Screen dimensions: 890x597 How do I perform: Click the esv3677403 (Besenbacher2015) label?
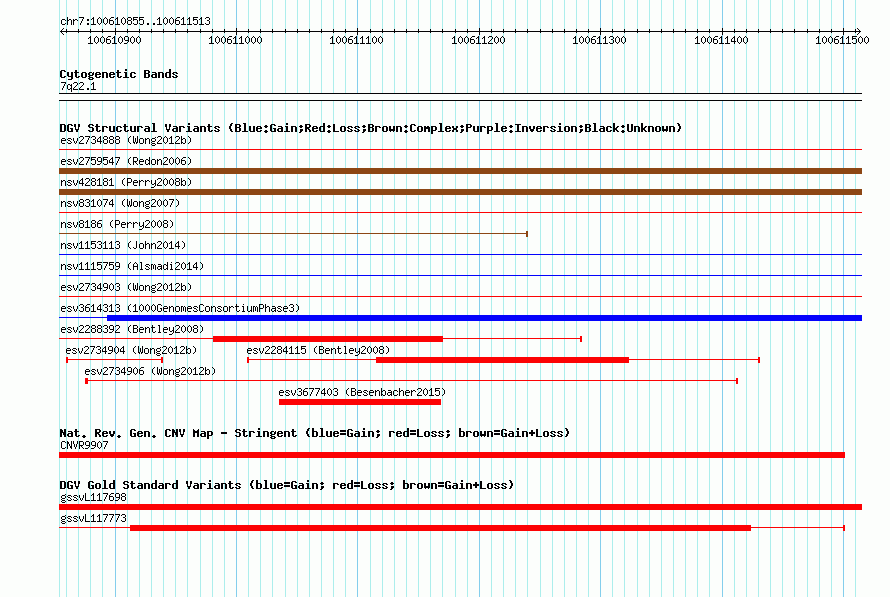tap(362, 392)
